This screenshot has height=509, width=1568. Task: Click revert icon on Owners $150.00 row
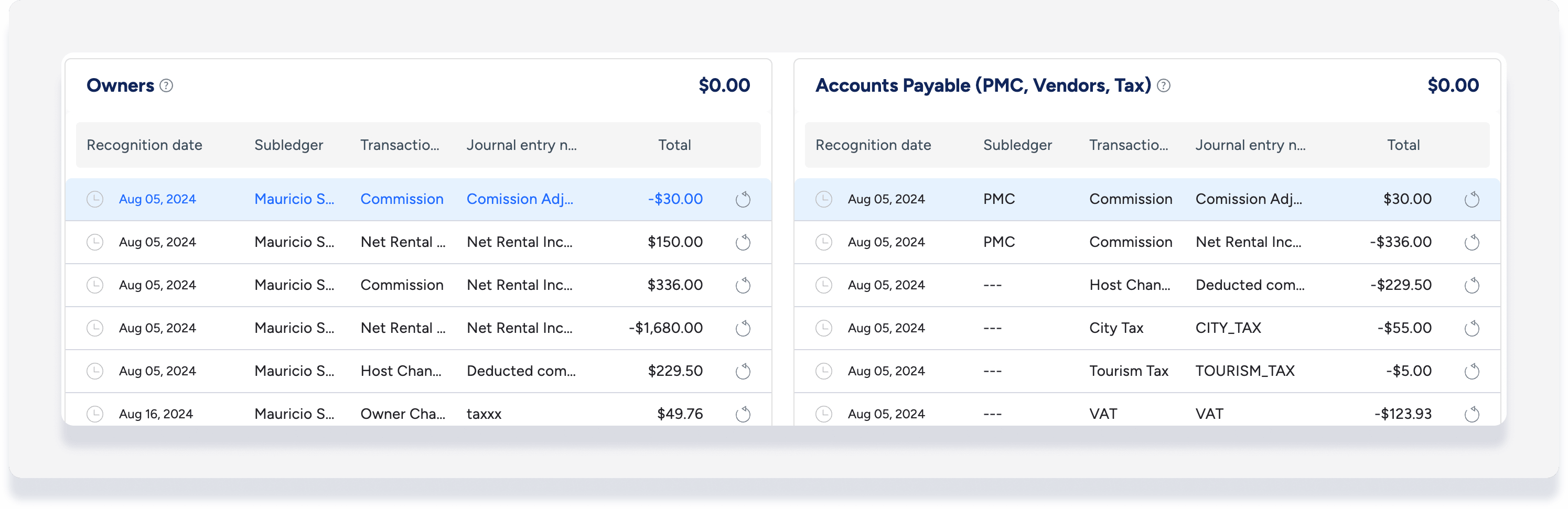tap(743, 243)
